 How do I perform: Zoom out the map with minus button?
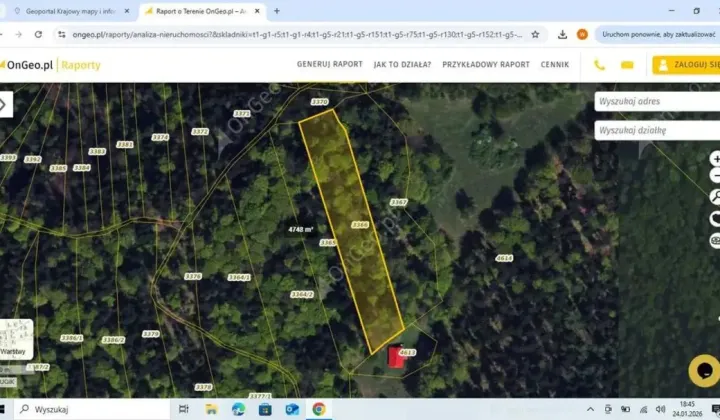pyautogui.click(x=715, y=175)
